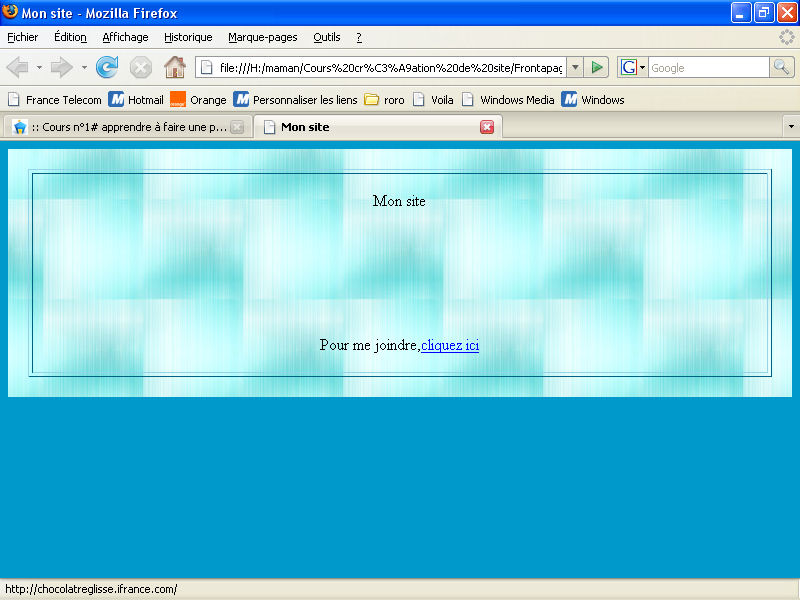Close the Mon site tab
The image size is (800, 600).
point(487,127)
